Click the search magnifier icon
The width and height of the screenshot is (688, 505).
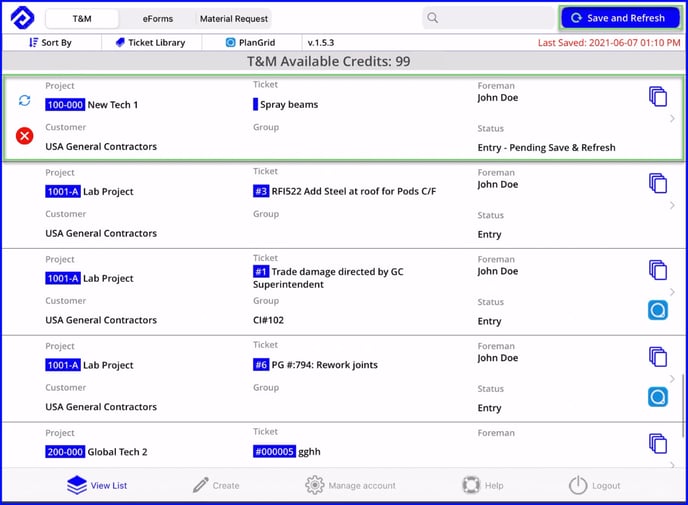(433, 18)
